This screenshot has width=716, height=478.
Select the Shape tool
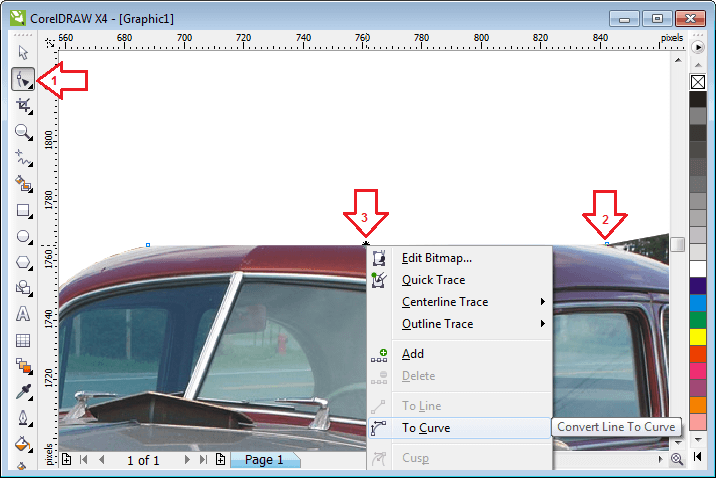click(x=23, y=79)
